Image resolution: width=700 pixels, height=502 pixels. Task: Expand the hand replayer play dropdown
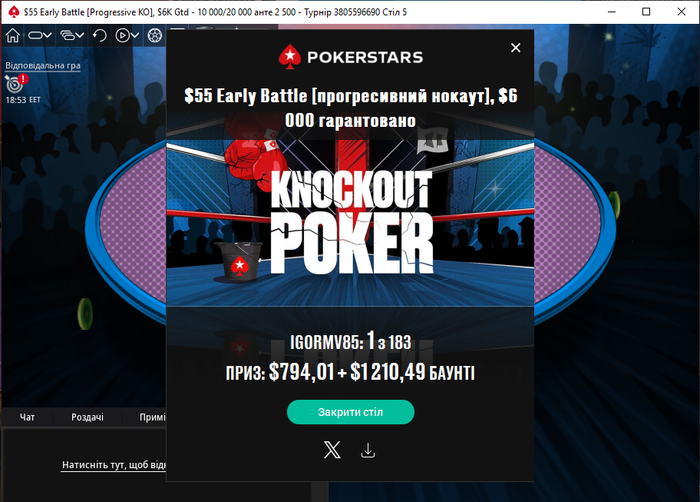click(127, 35)
